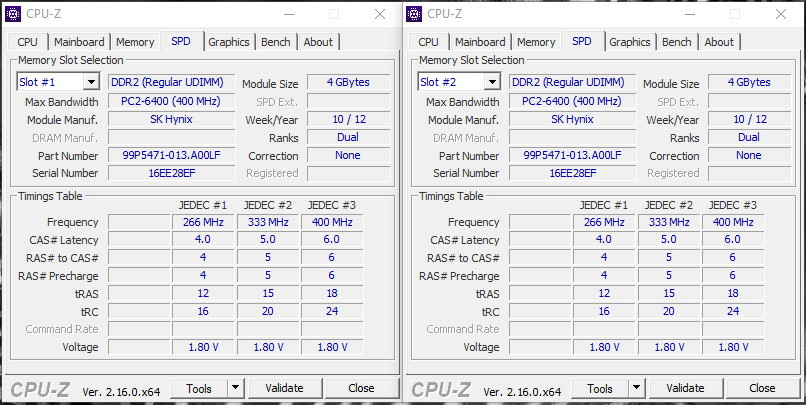
Task: Click the Part Number field in left window
Action: 172,156
